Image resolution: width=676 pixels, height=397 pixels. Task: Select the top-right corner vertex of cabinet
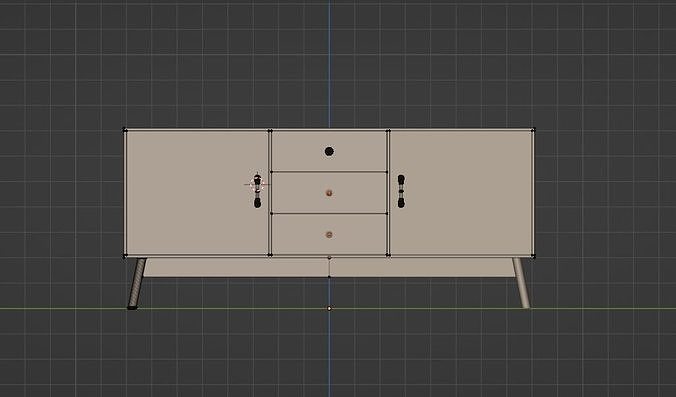(533, 130)
